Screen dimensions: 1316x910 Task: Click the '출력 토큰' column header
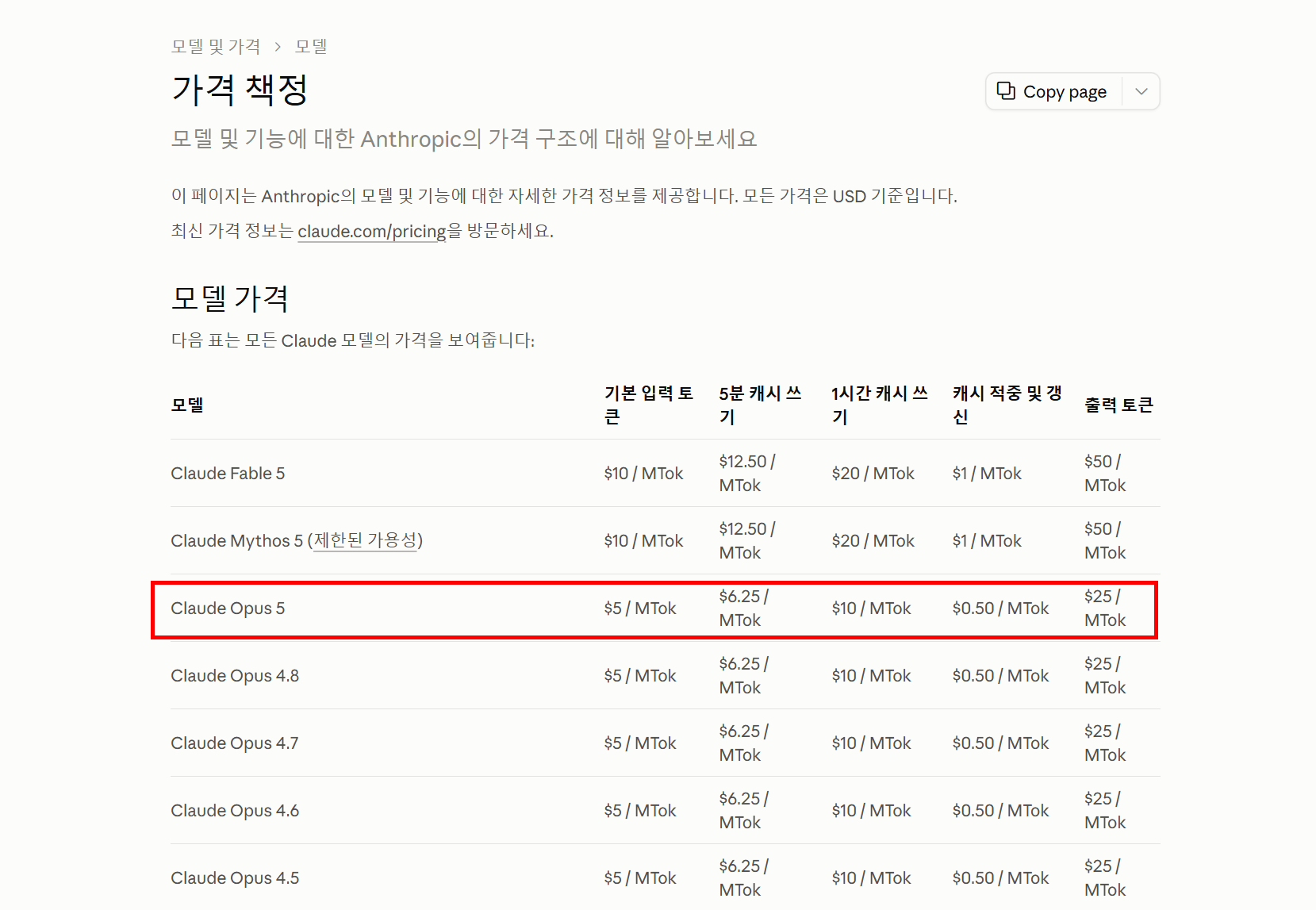[1118, 405]
